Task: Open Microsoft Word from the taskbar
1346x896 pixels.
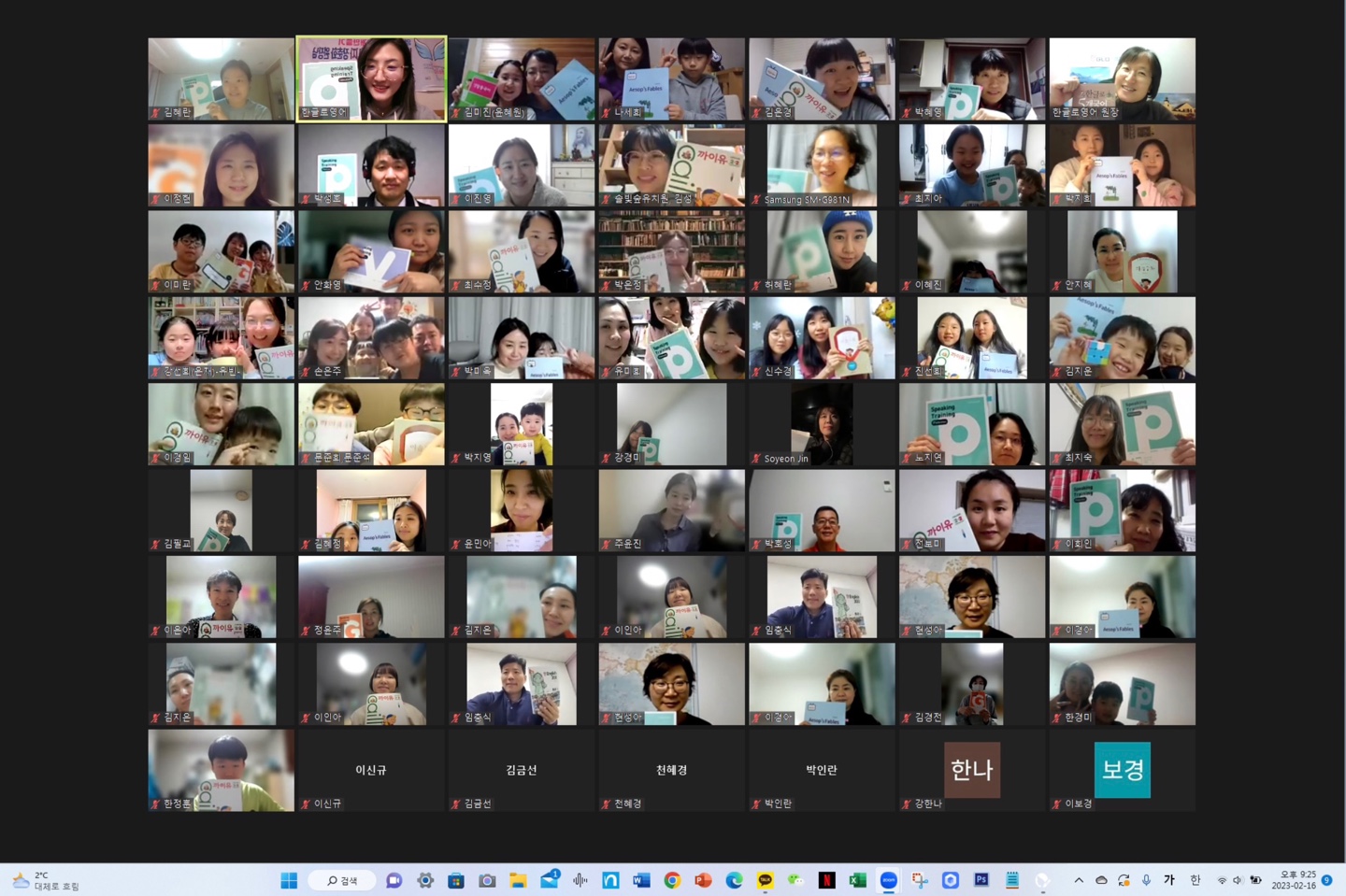Action: (x=641, y=880)
